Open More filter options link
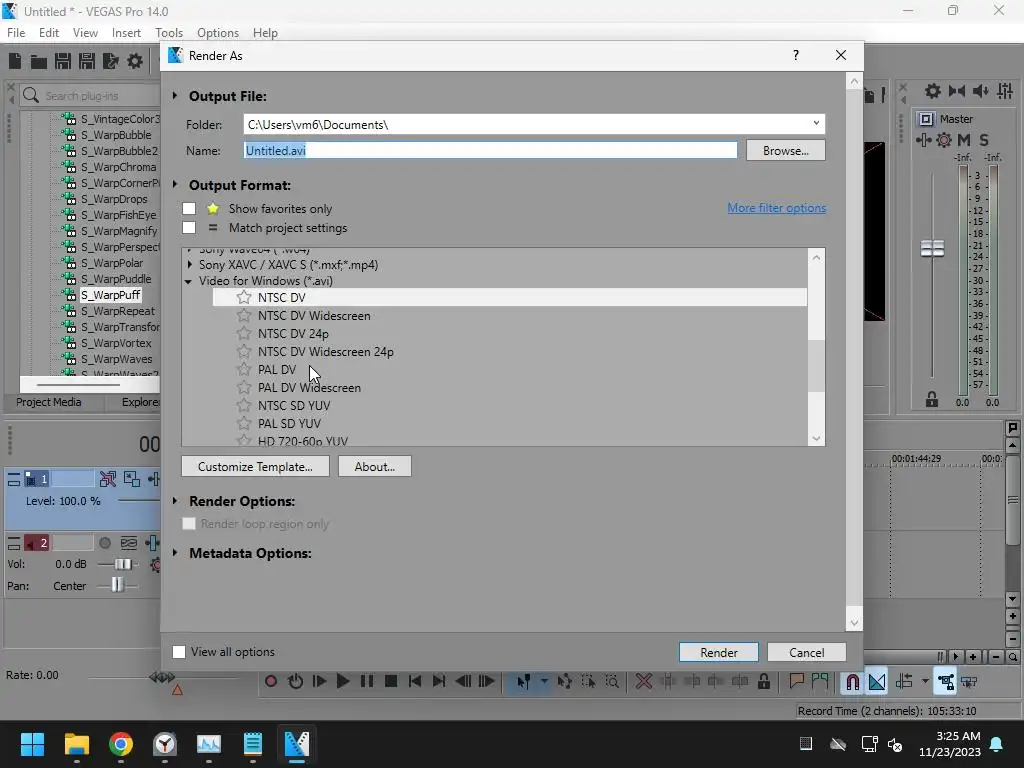Screen dimensions: 1024x768 tap(776, 208)
